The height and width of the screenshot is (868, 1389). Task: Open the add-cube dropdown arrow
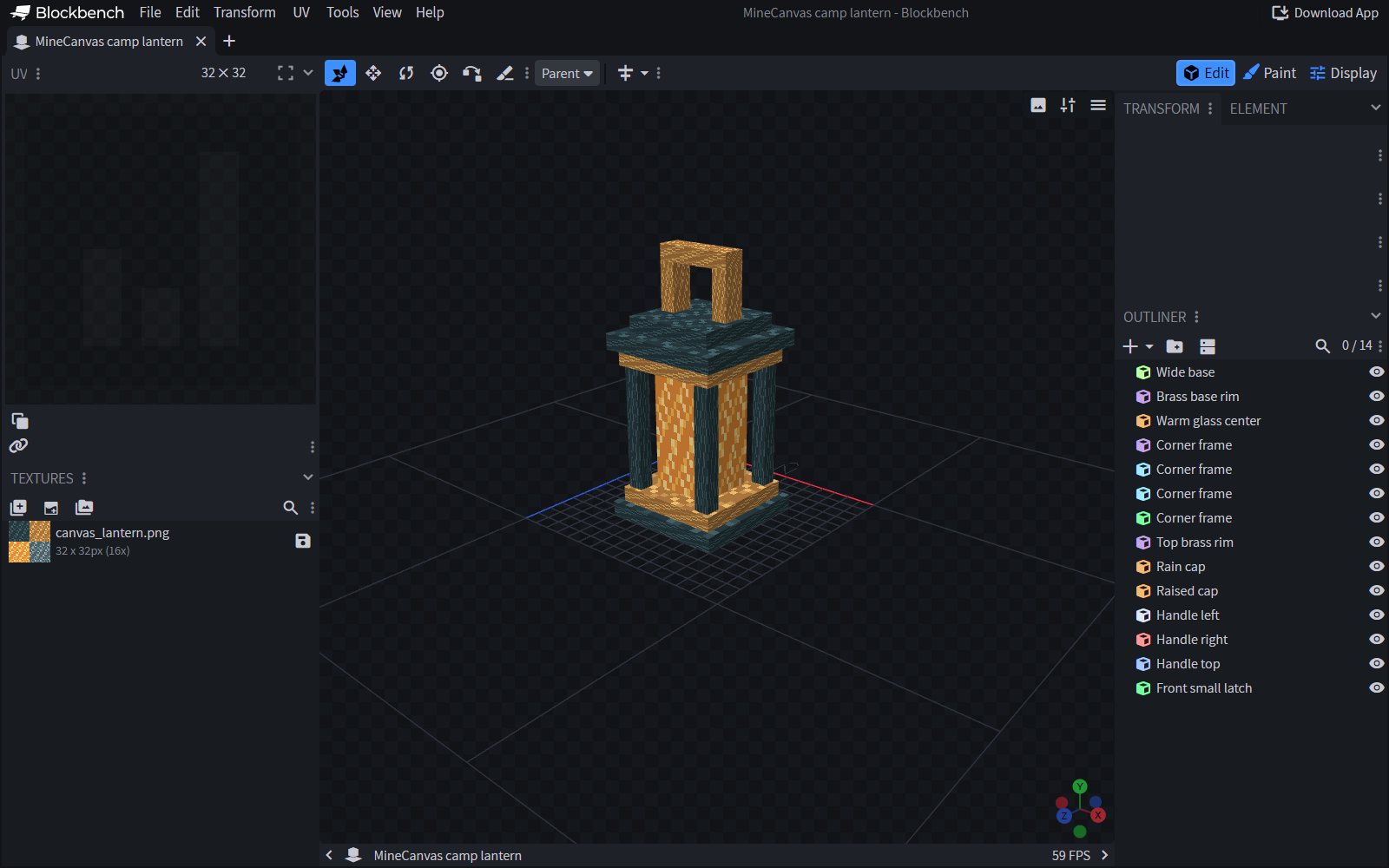click(x=1149, y=346)
